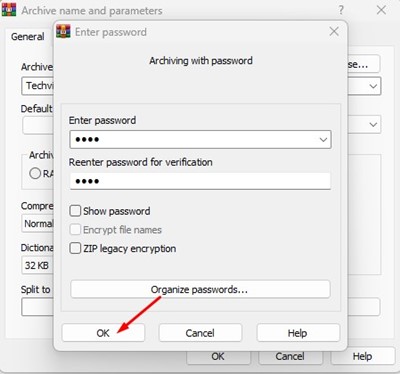This screenshot has width=400, height=374.
Task: Click the Help button of the archive dialog
Action: [363, 356]
